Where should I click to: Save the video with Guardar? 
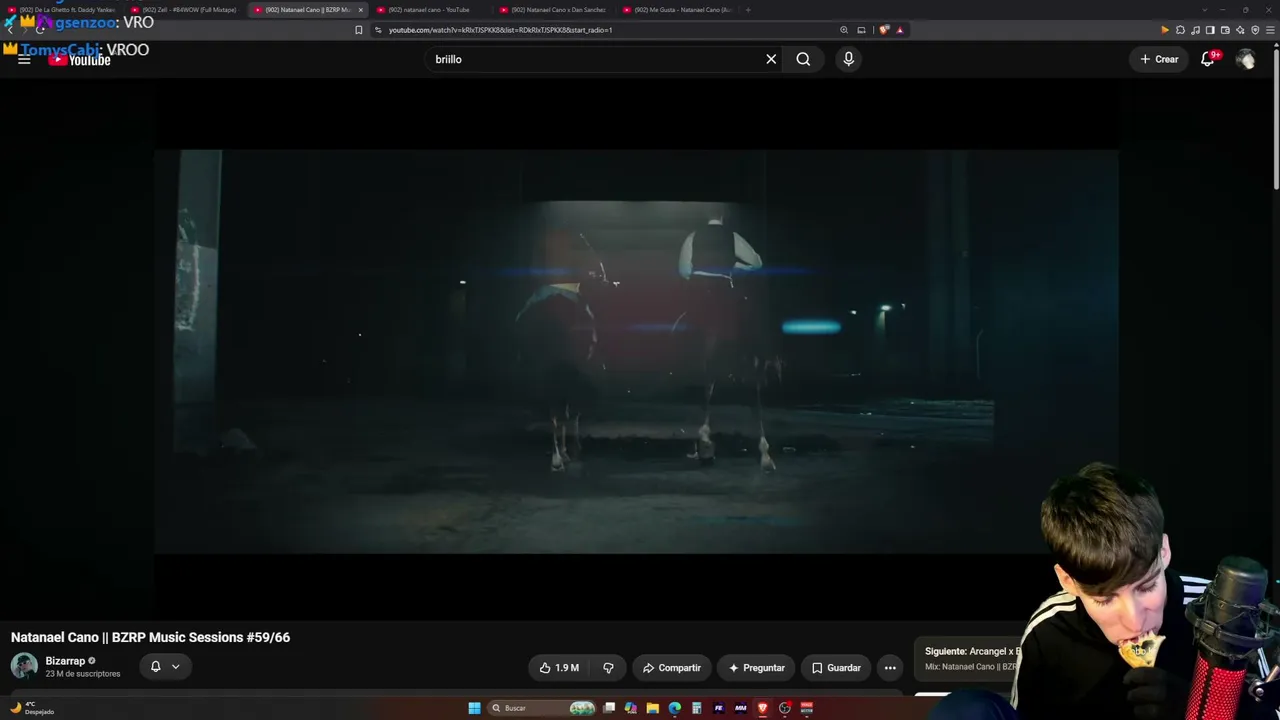click(836, 667)
